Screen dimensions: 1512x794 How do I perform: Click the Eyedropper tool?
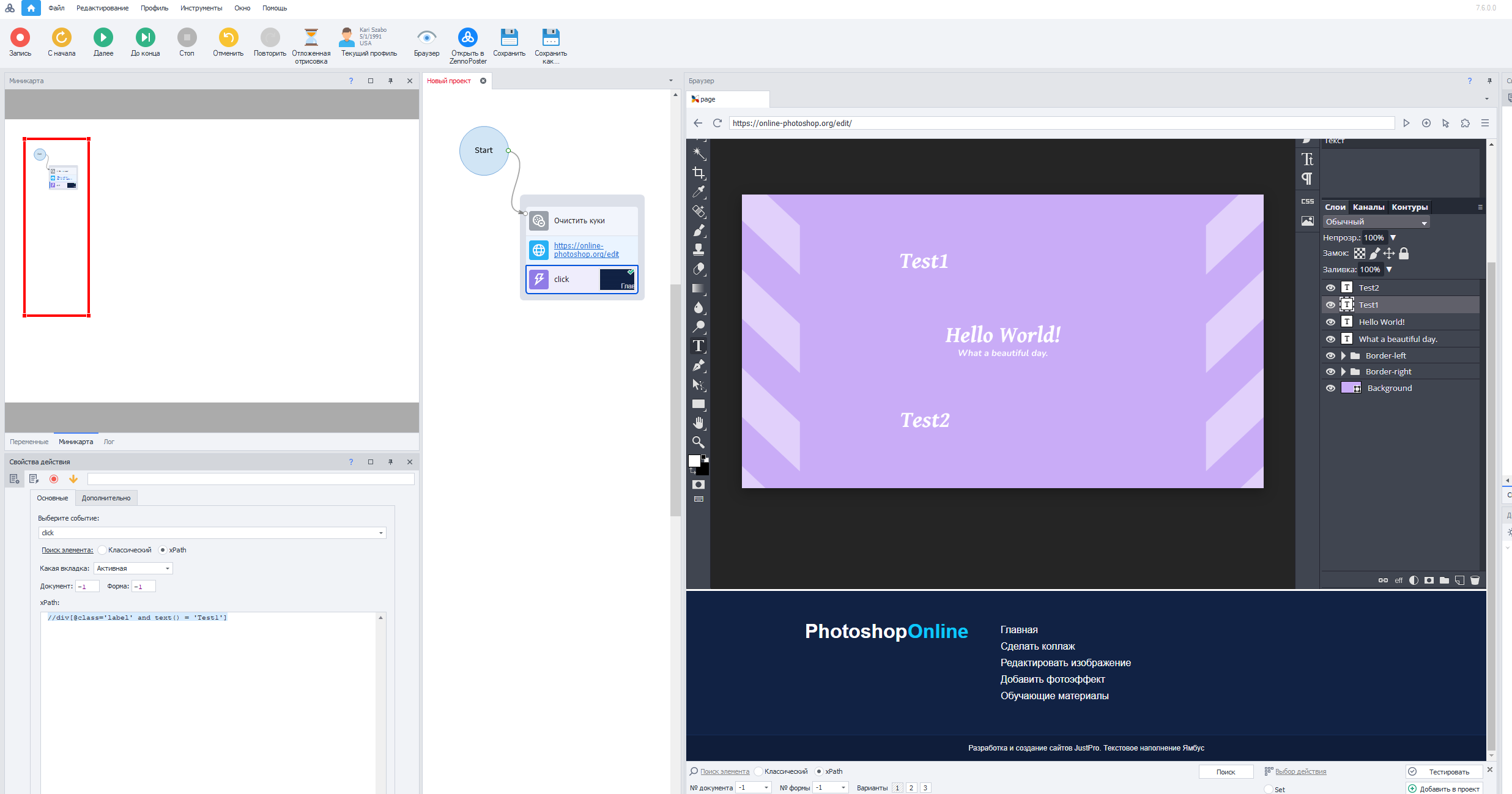point(699,191)
